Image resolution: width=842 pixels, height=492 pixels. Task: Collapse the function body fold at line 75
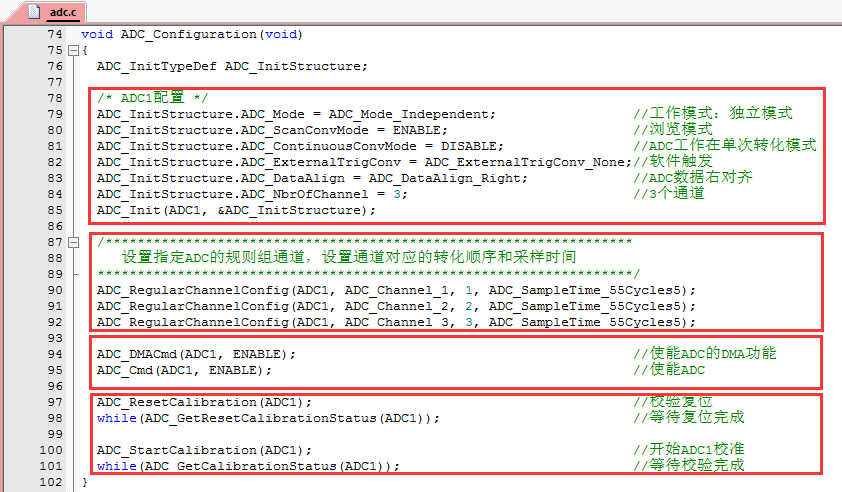coord(73,50)
